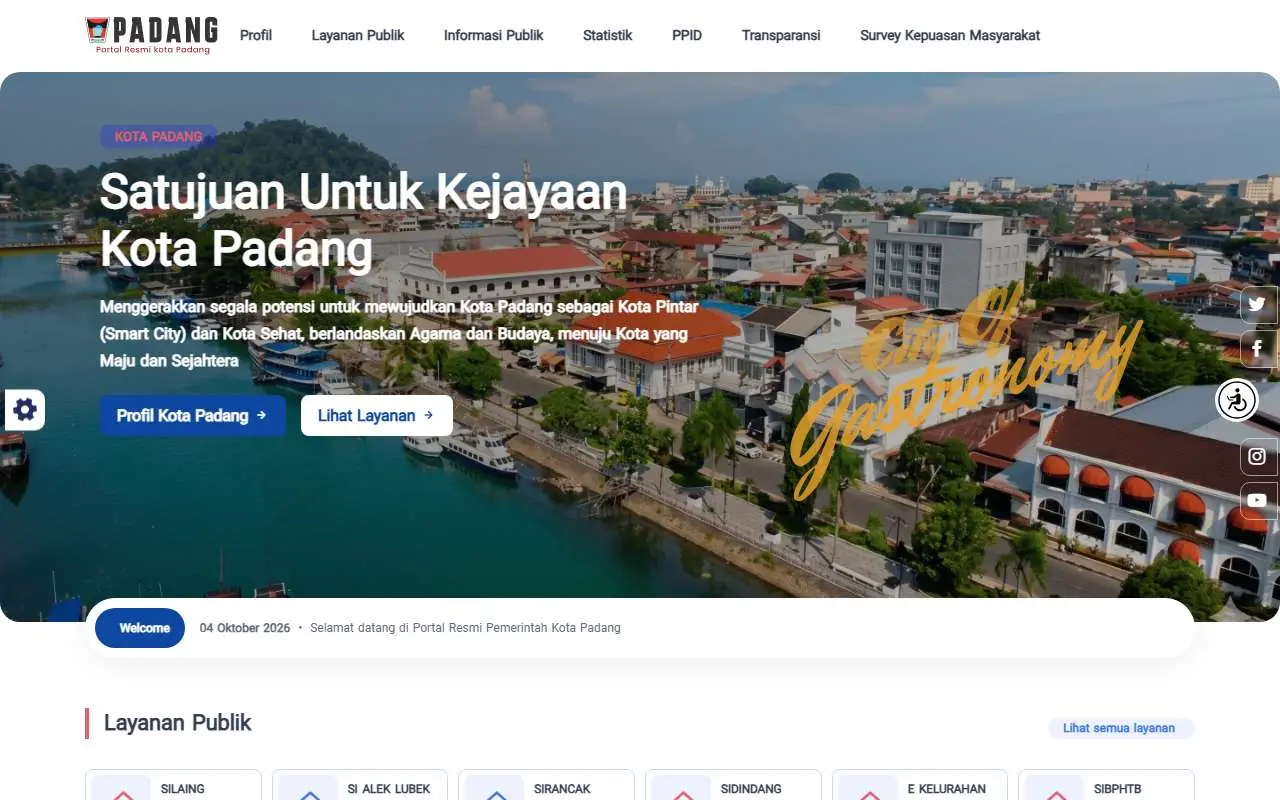
Task: Open the Layanan Publik menu
Action: click(x=358, y=35)
